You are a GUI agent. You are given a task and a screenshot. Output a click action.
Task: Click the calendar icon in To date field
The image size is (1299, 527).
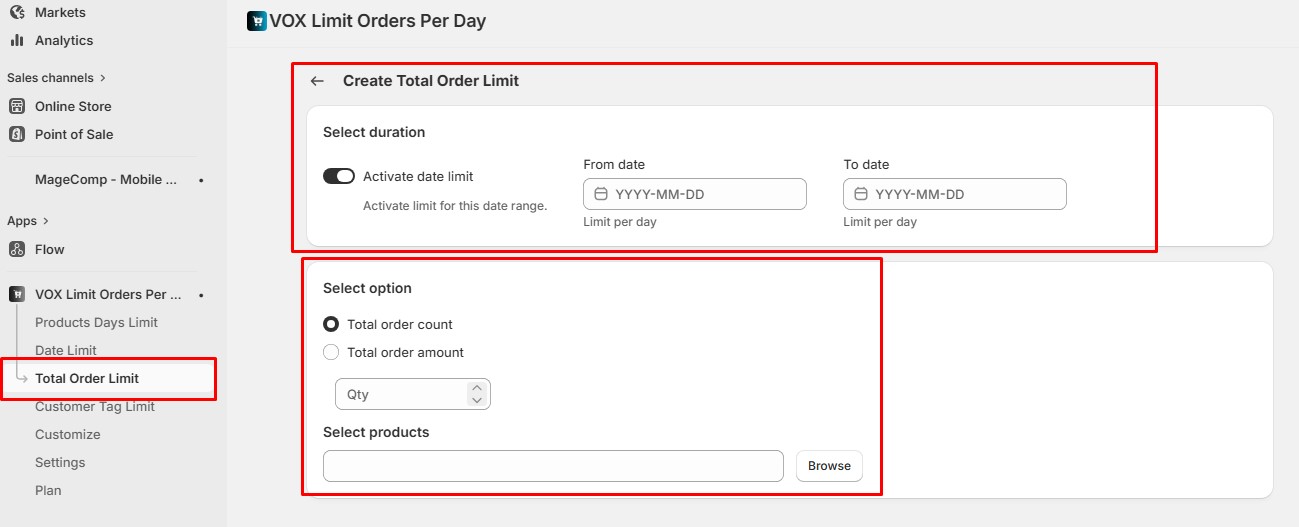pos(861,194)
